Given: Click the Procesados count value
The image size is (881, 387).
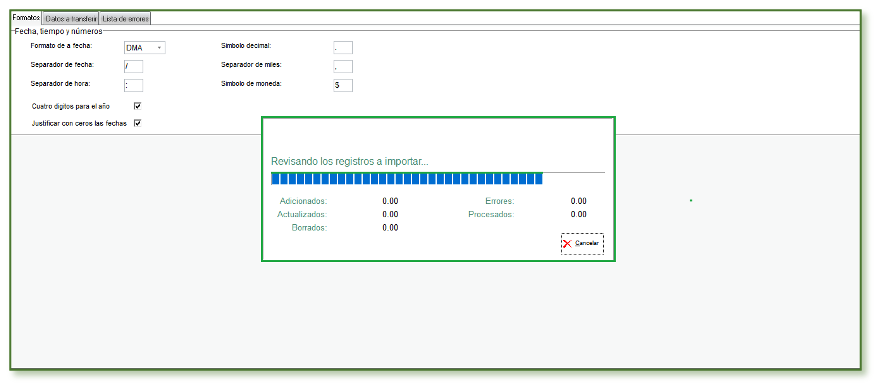Looking at the screenshot, I should click(x=578, y=215).
